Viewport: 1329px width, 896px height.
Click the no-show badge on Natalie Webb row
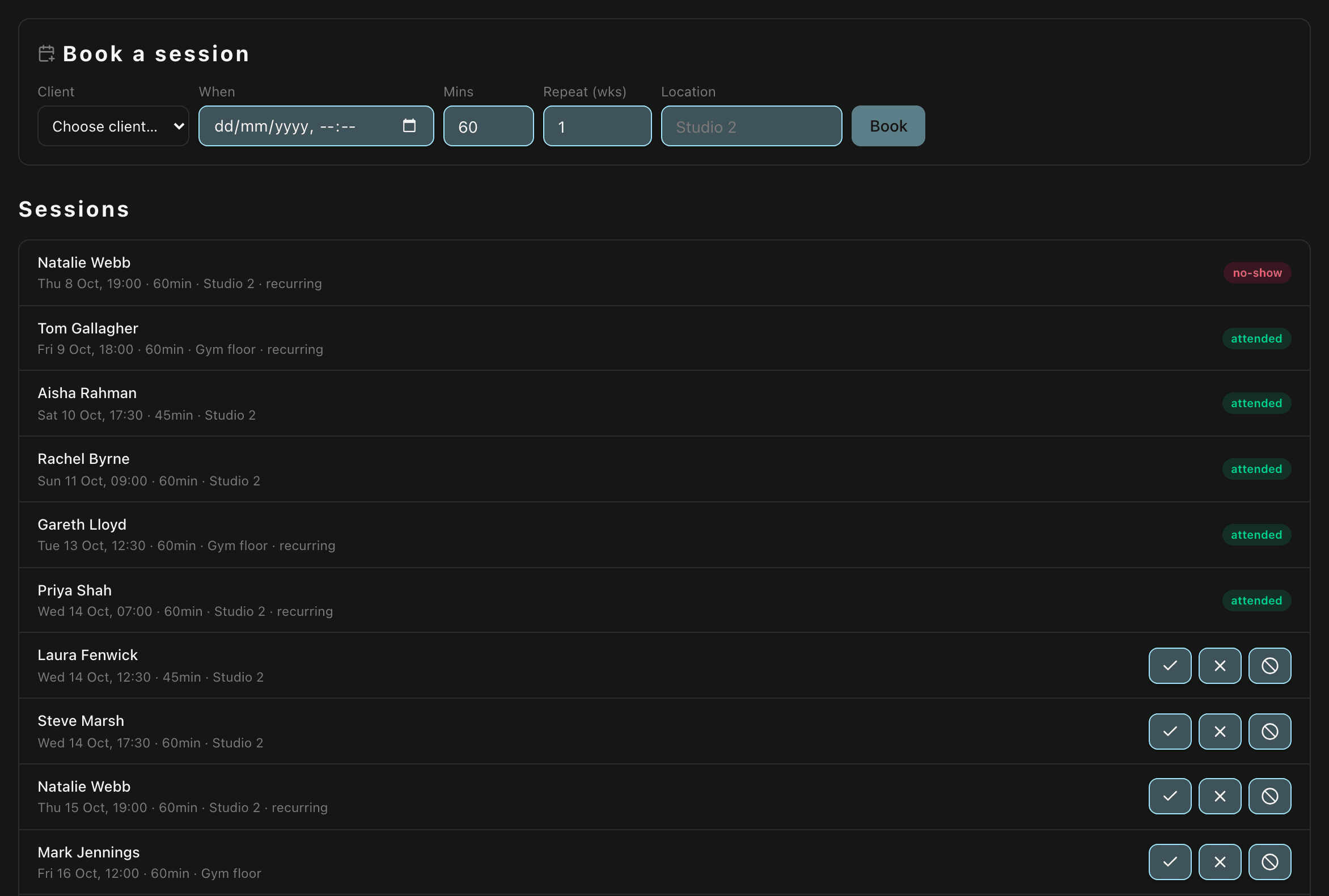click(1256, 273)
